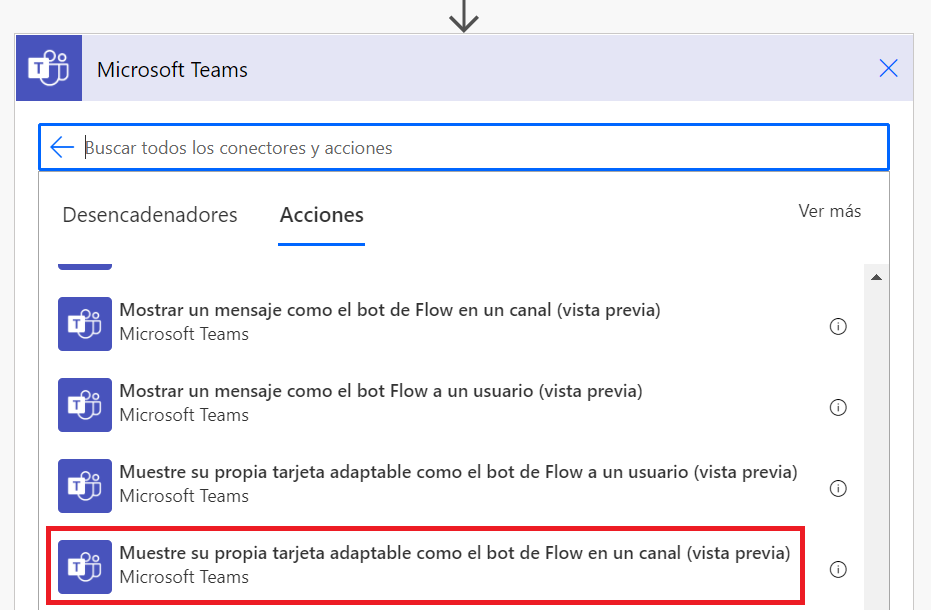Click the Teams icon in the highlighted channel card action

(x=85, y=567)
